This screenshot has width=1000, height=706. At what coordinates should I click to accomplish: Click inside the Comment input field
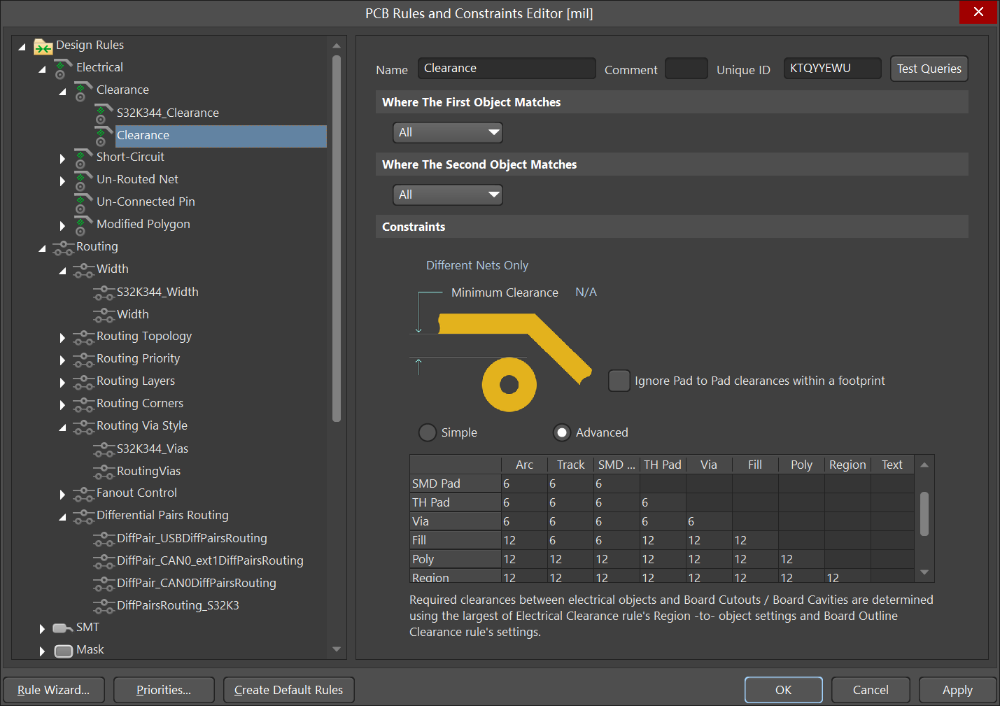pyautogui.click(x=687, y=68)
